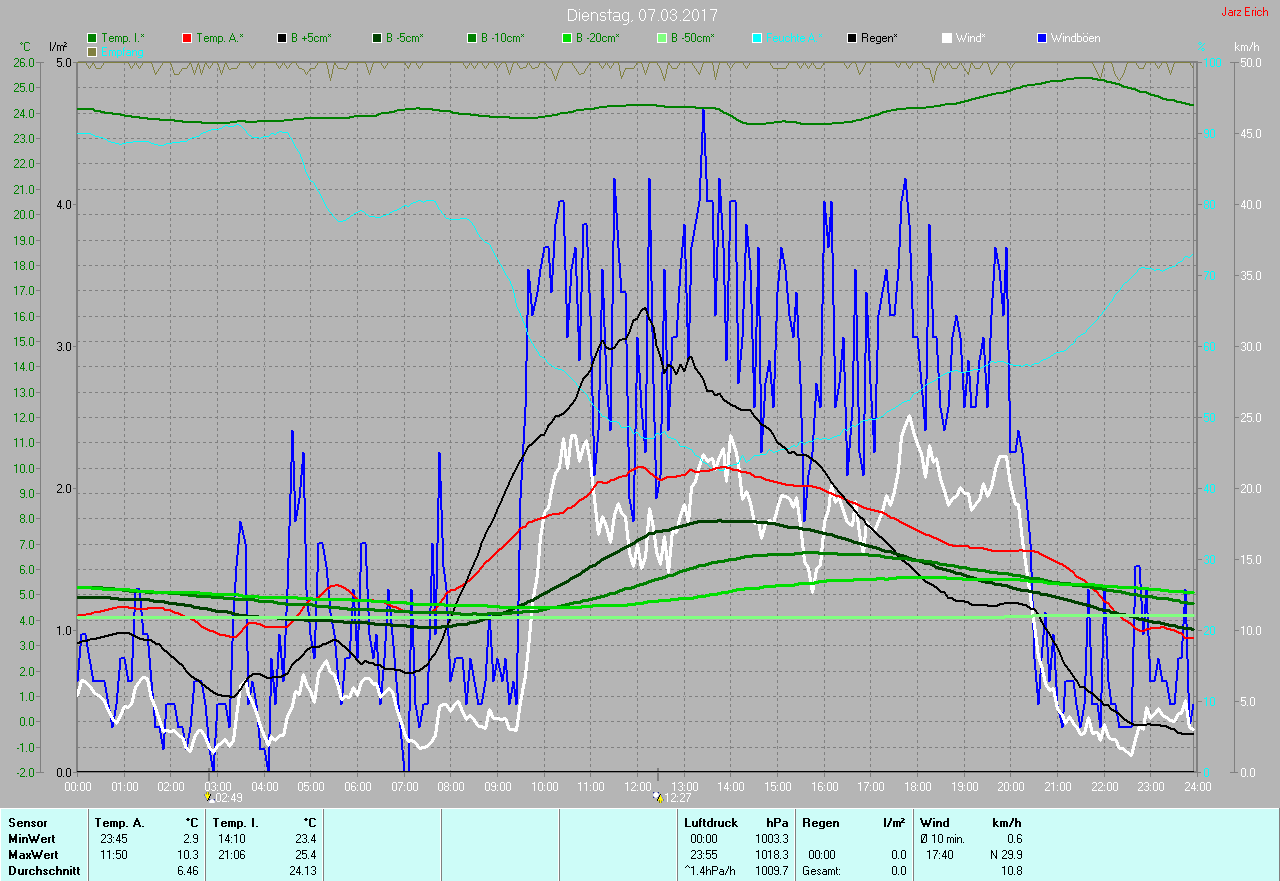The height and width of the screenshot is (881, 1280).
Task: Click the 12:27 marker icon on time axis
Action: point(657,797)
